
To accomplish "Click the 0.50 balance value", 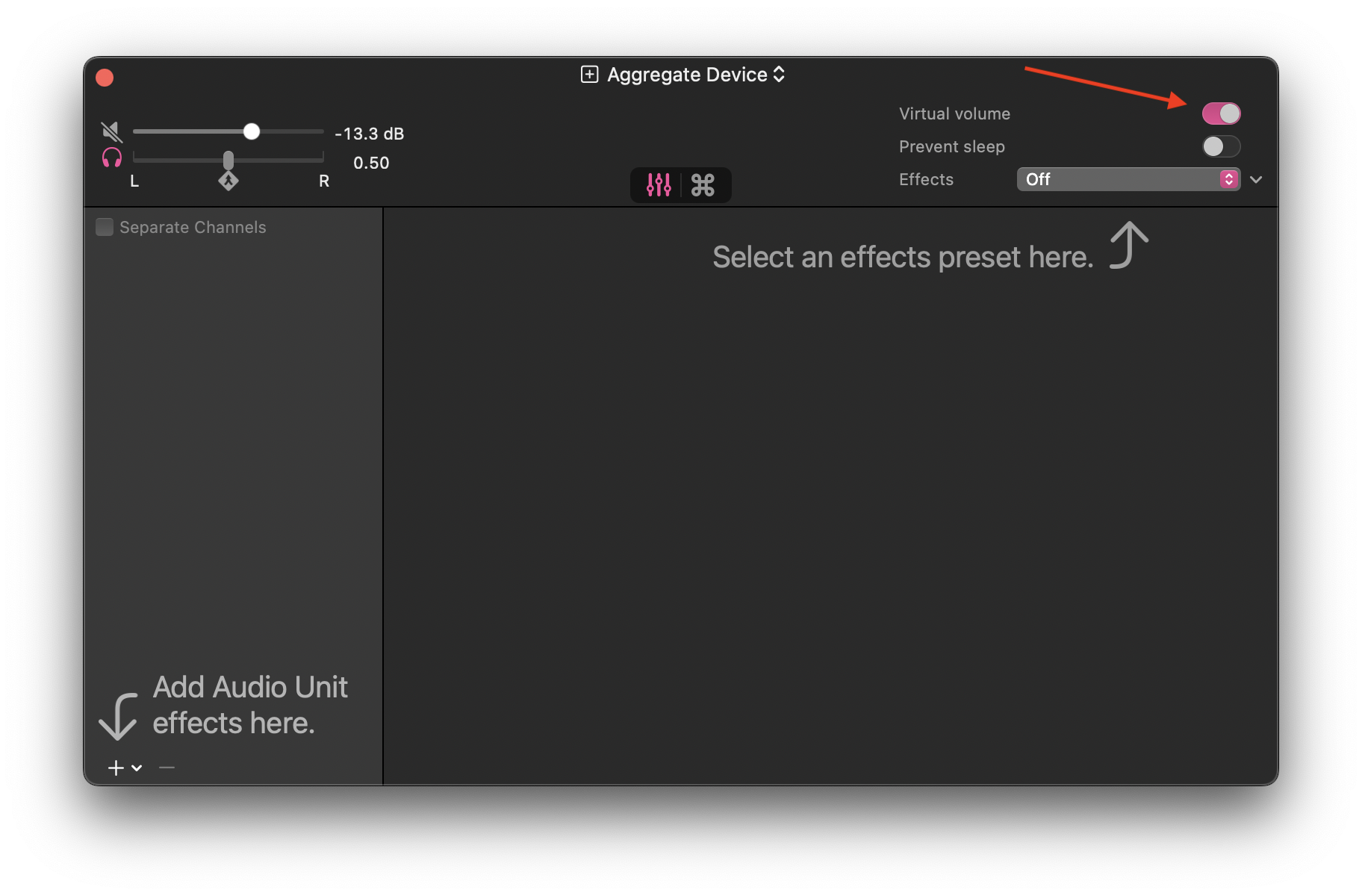I will (x=372, y=163).
